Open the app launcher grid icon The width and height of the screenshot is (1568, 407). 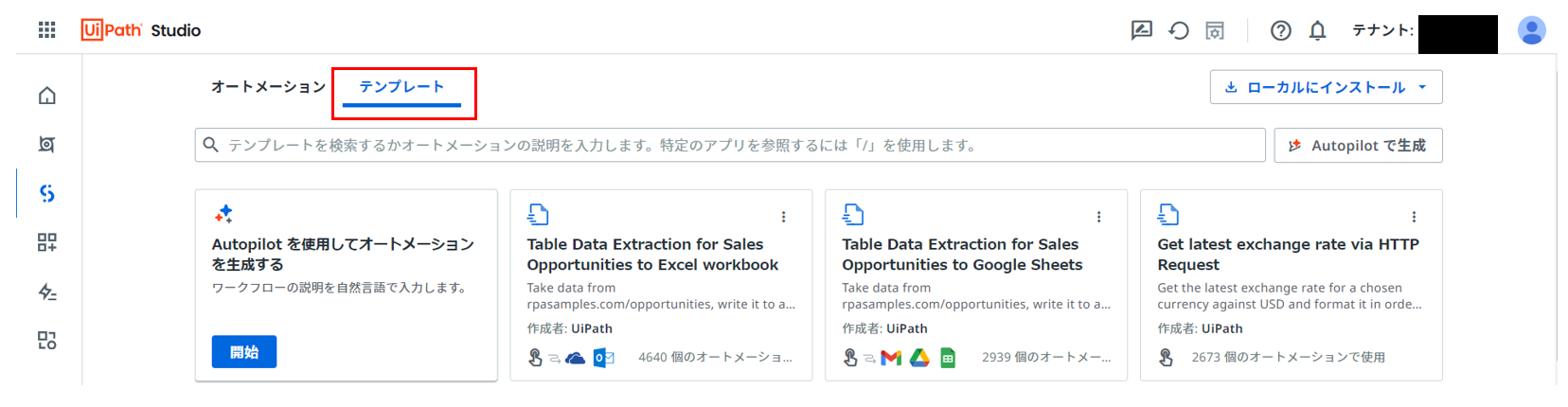(x=46, y=30)
